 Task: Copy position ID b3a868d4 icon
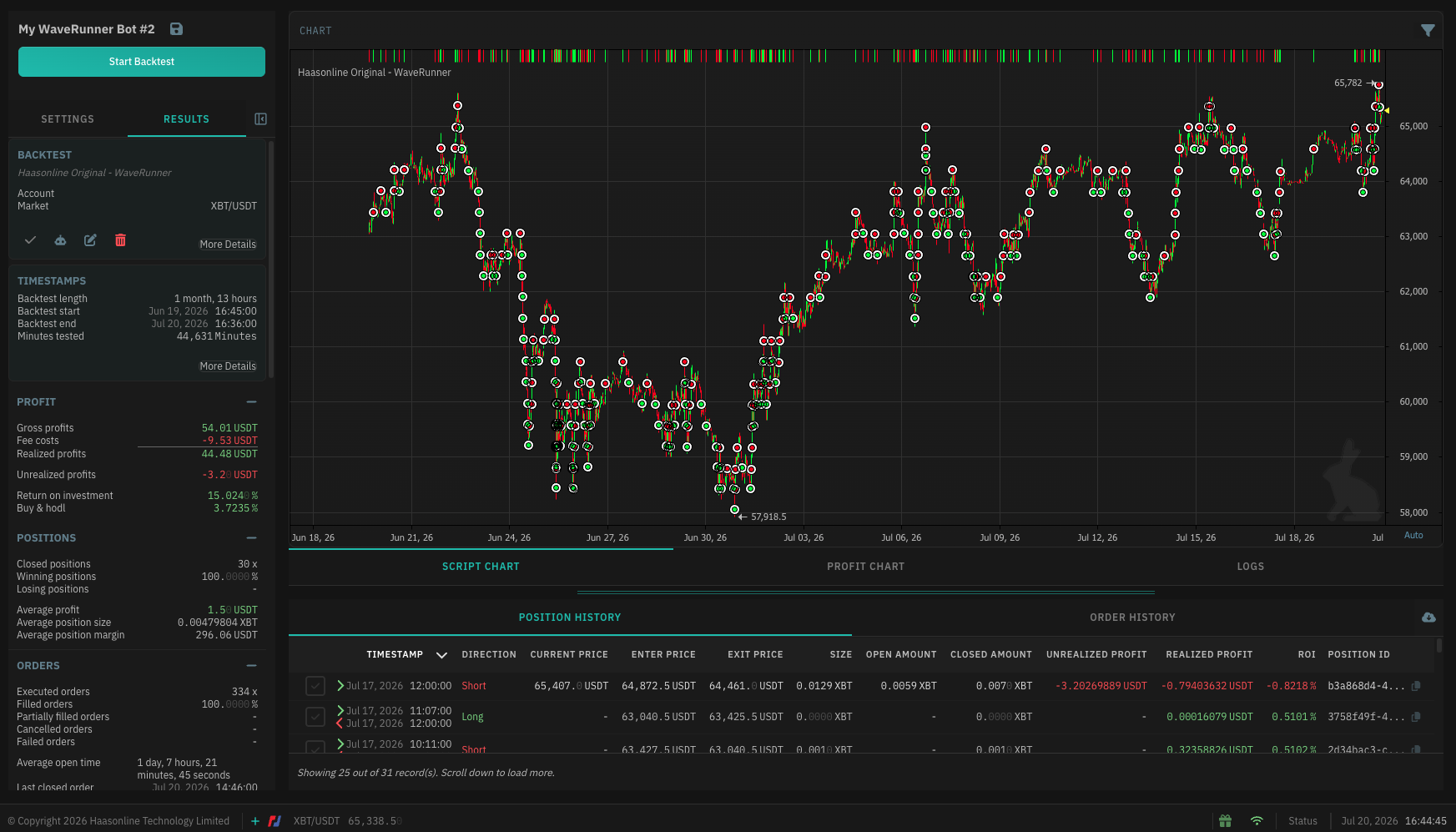[1416, 686]
